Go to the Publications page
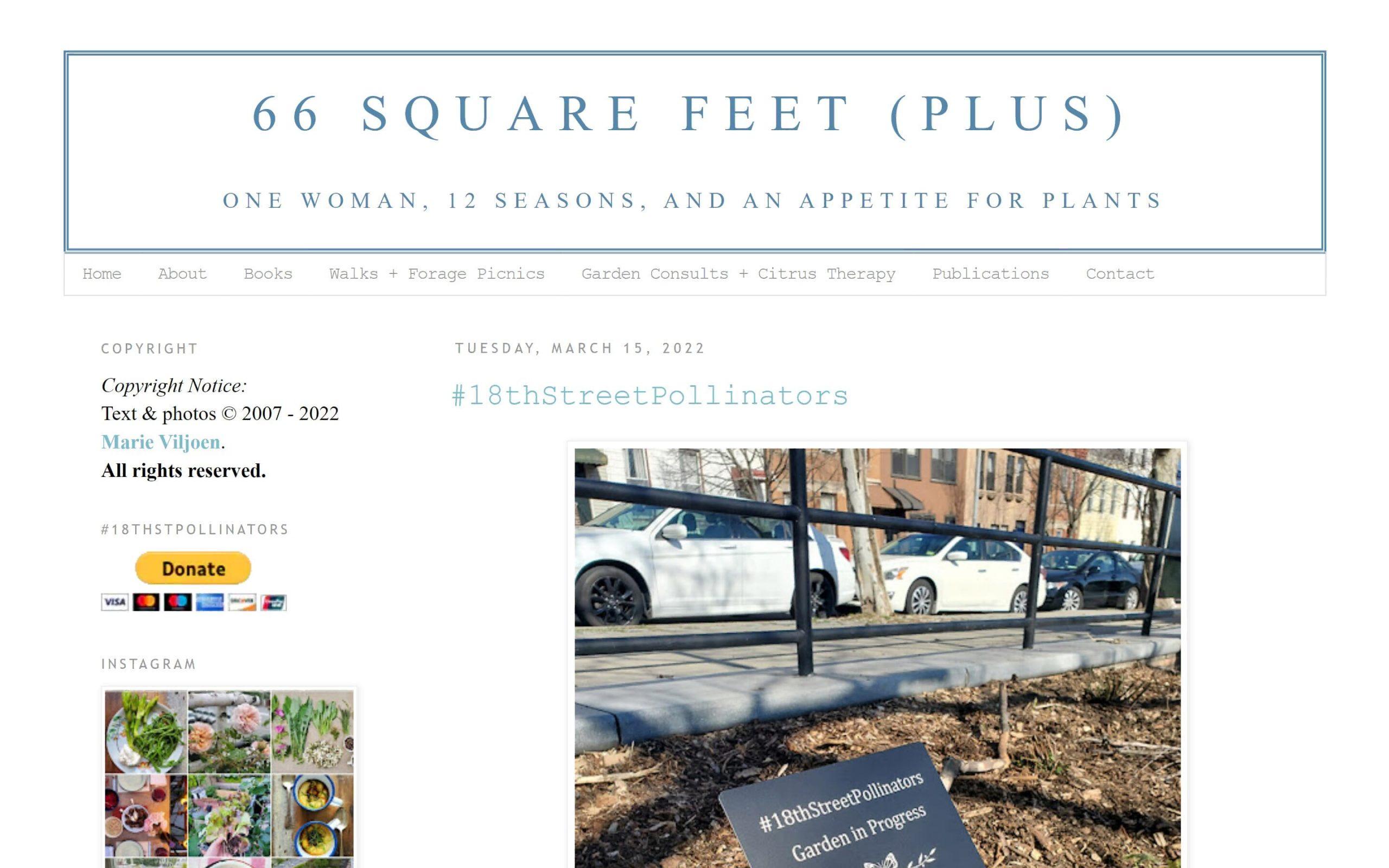This screenshot has width=1389, height=868. (x=990, y=274)
